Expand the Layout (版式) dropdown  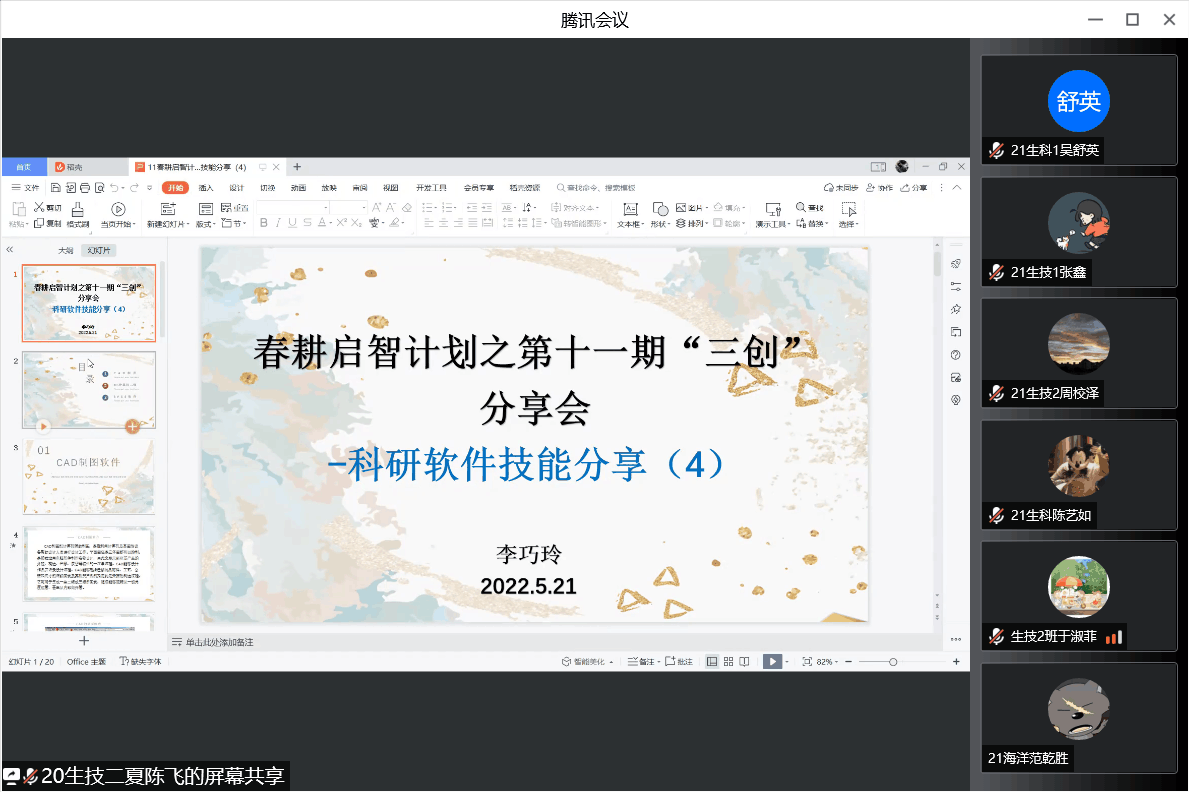(x=205, y=224)
